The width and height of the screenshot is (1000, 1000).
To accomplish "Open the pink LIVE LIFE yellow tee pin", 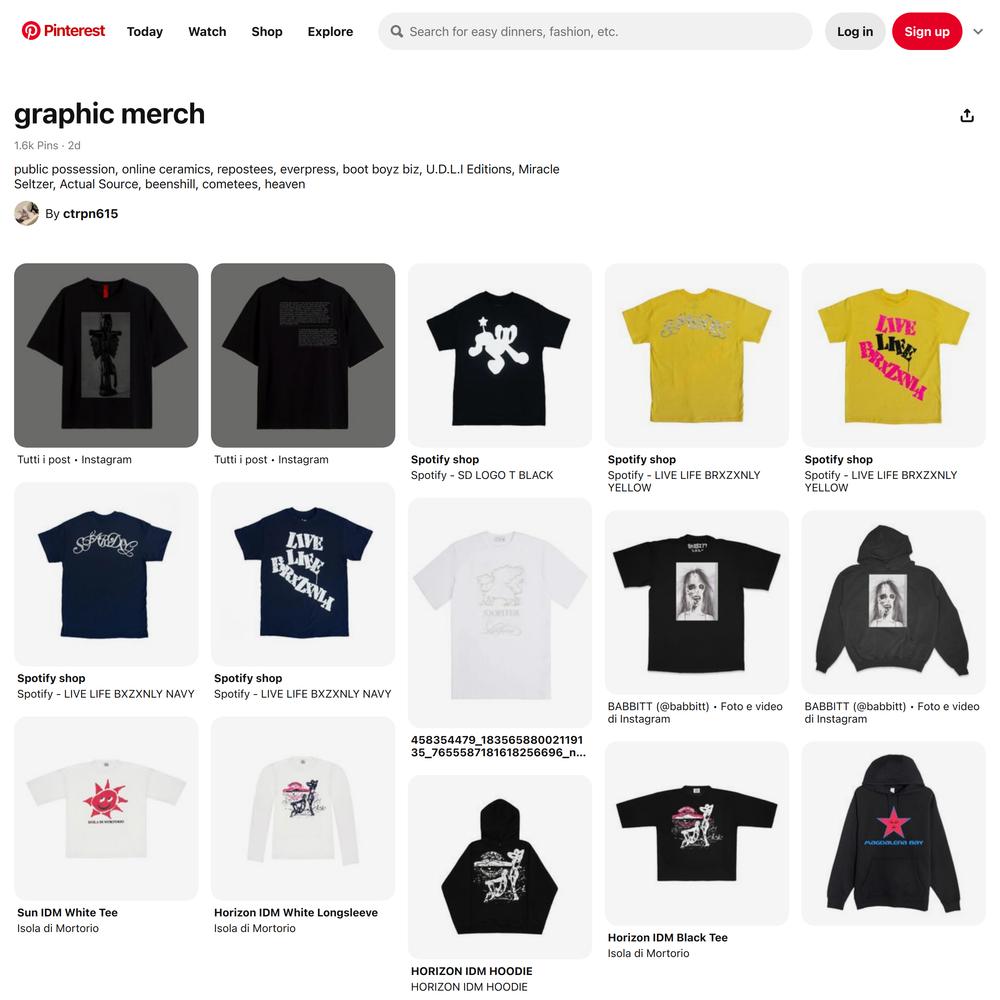I will click(893, 355).
